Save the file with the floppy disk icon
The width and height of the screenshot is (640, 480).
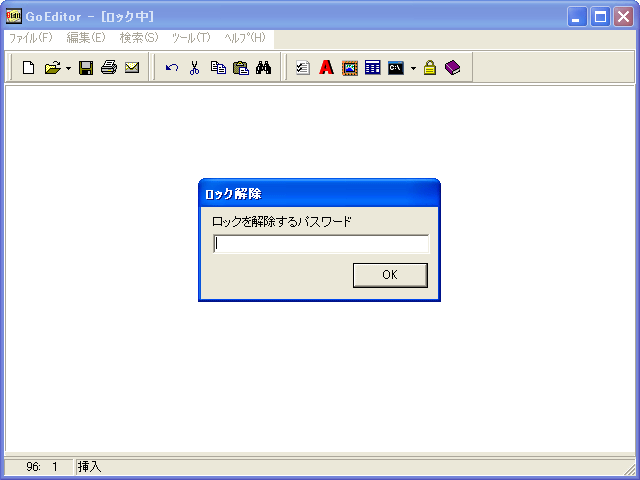(x=86, y=67)
